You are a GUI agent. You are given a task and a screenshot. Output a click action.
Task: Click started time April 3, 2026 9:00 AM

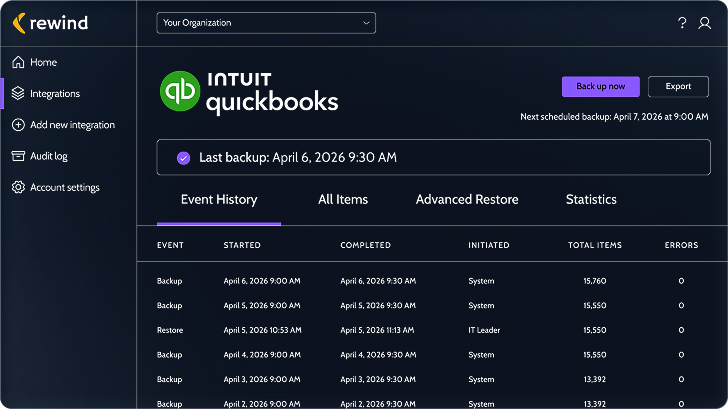(x=262, y=379)
